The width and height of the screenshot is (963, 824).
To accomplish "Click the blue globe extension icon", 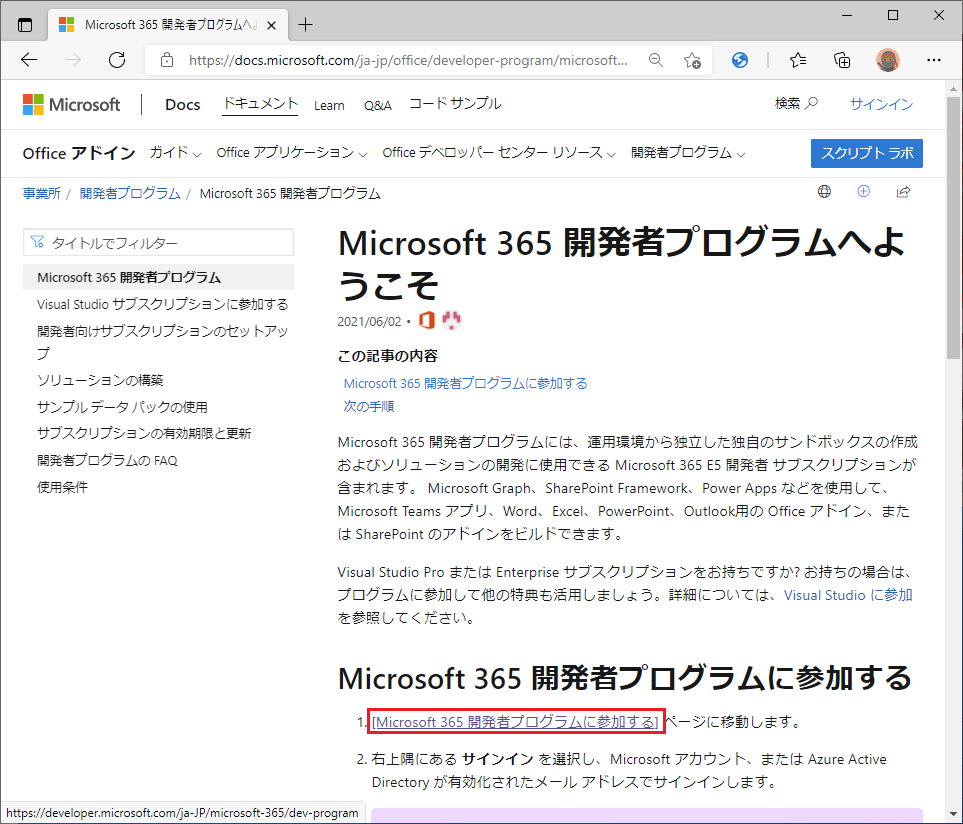I will [740, 60].
